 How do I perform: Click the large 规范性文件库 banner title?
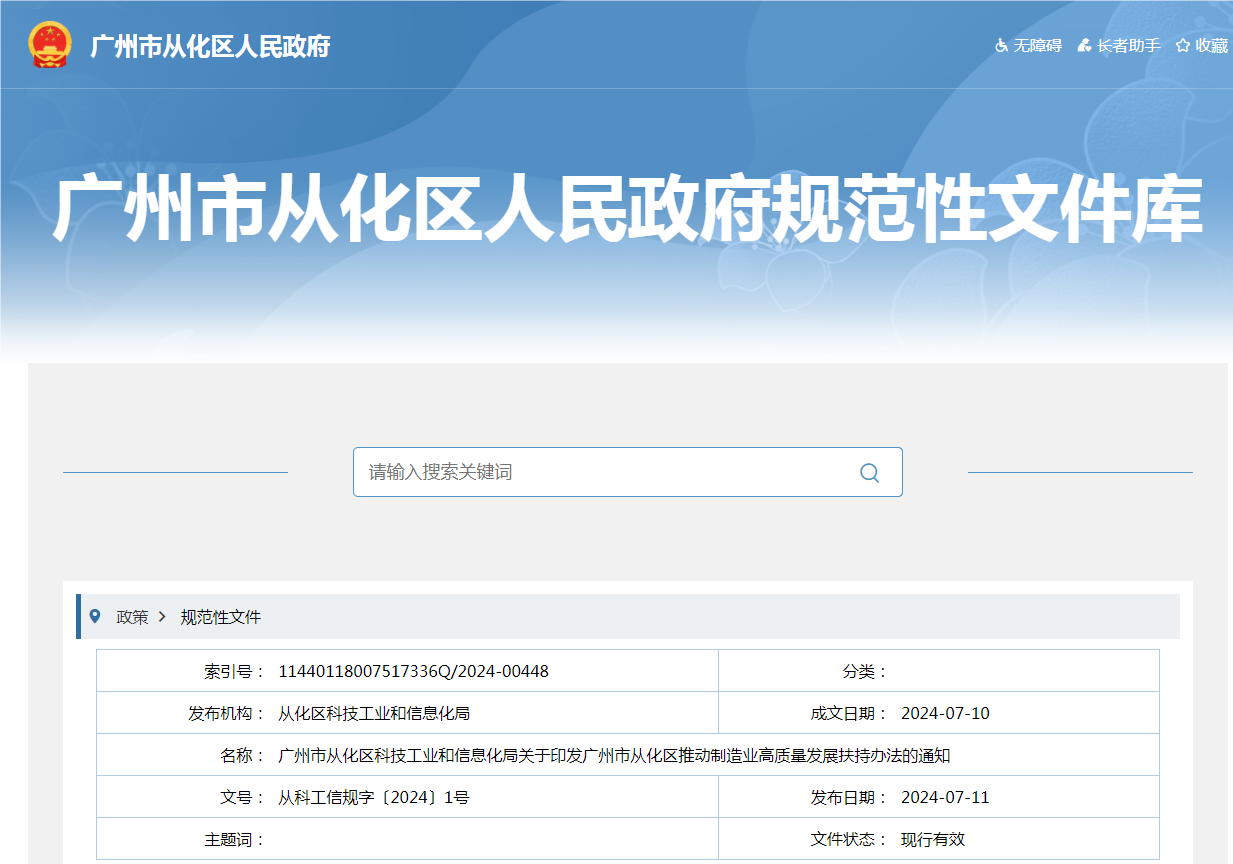(x=626, y=211)
